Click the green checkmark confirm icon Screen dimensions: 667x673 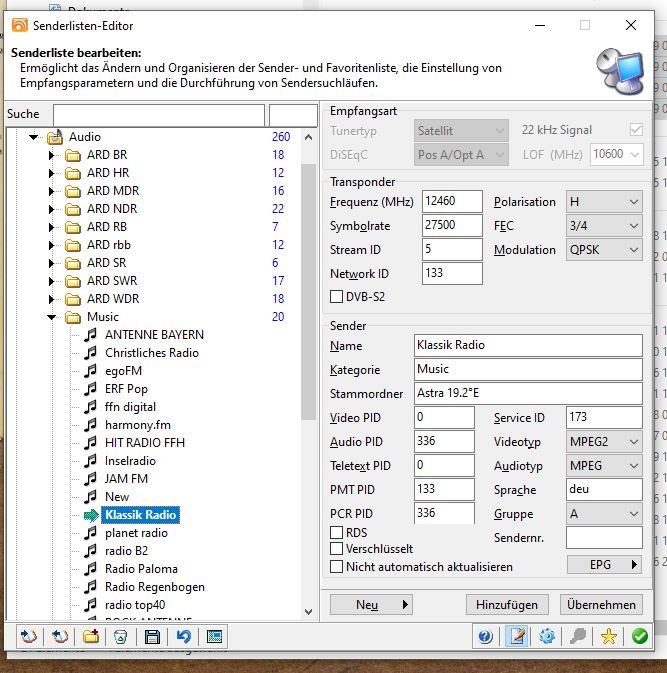(x=639, y=636)
